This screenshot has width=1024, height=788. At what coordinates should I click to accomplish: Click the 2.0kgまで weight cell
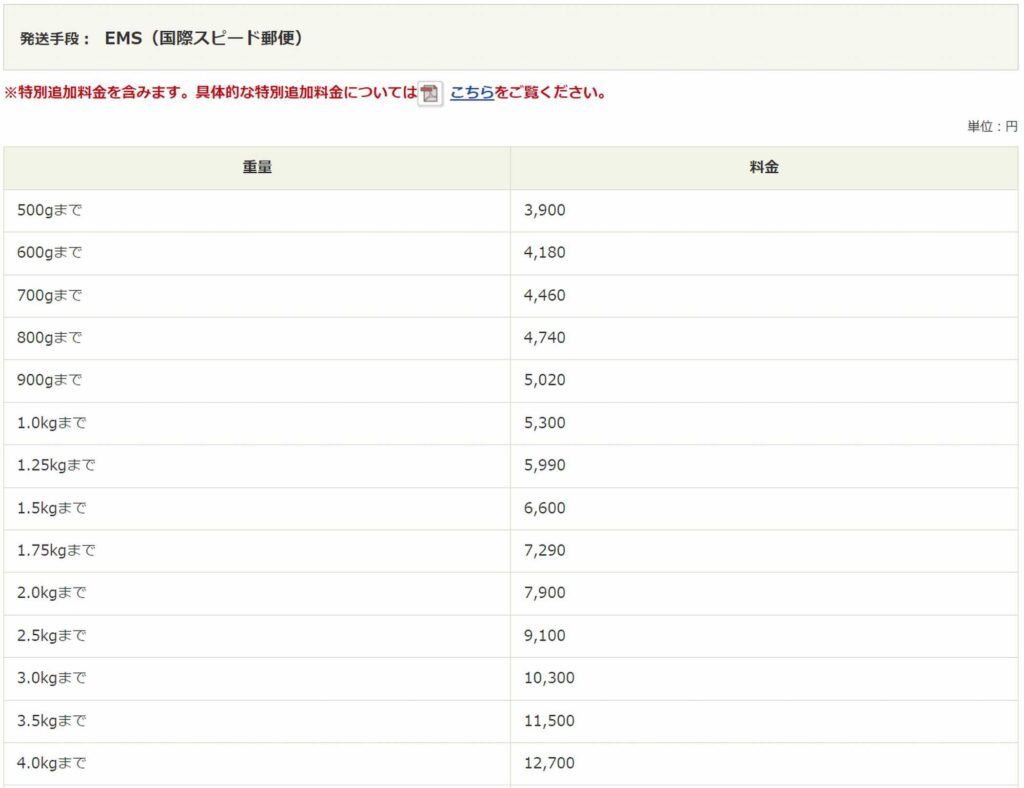click(x=52, y=593)
